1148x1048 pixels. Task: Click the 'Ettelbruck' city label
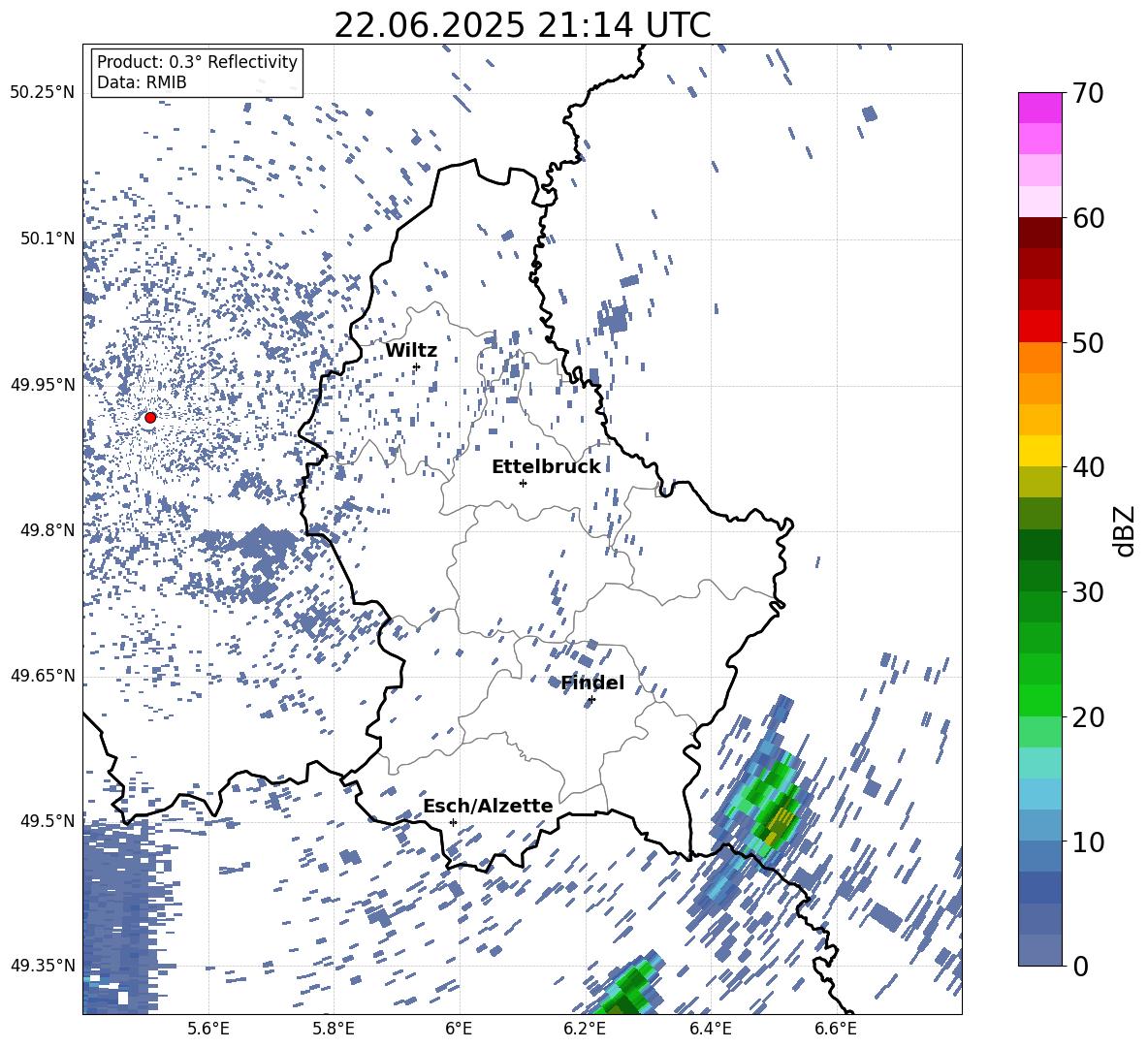click(546, 467)
